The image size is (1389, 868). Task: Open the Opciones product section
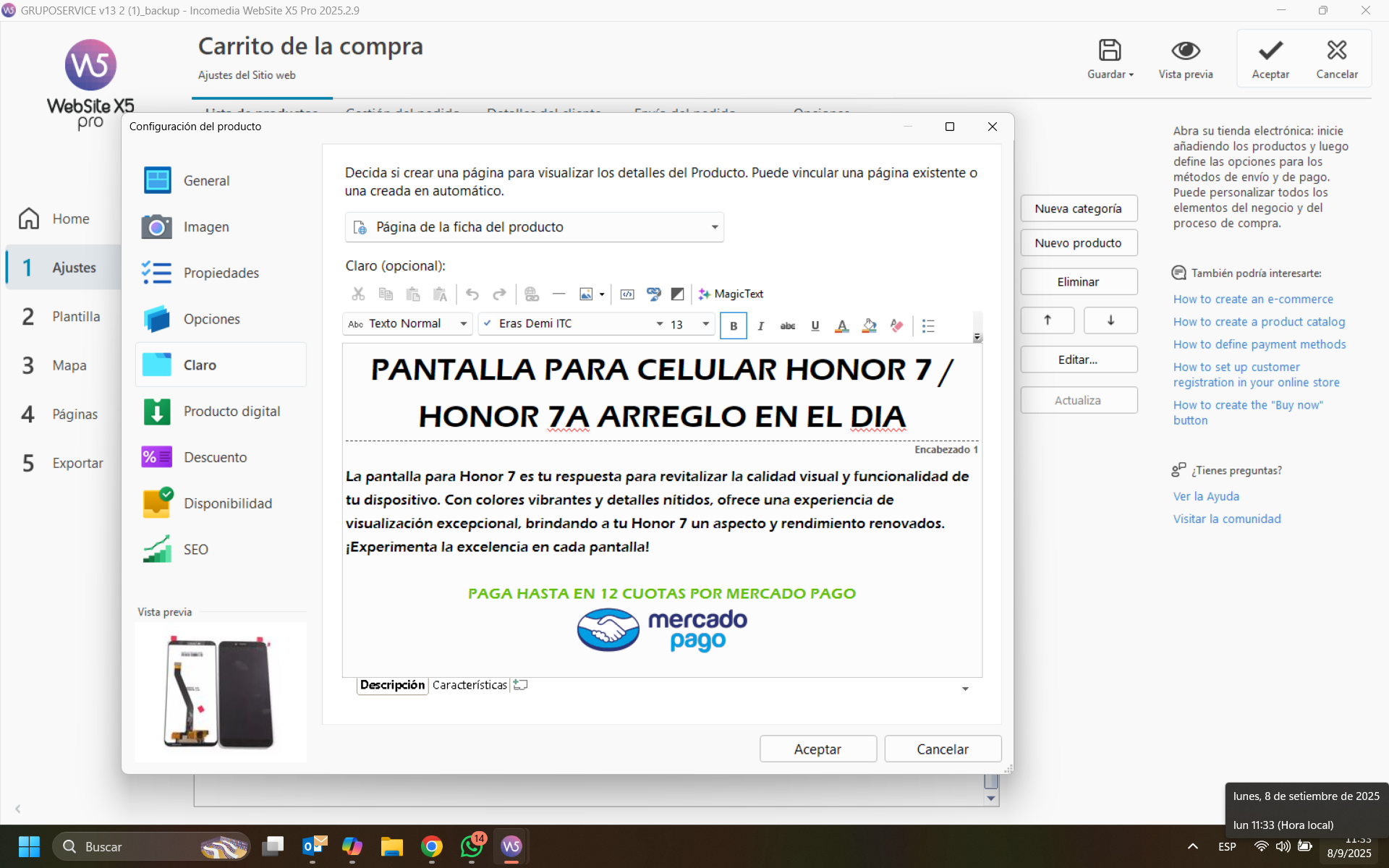pos(221,319)
